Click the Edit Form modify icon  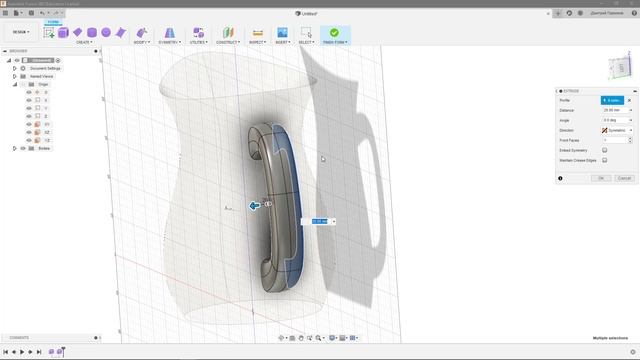pos(142,32)
